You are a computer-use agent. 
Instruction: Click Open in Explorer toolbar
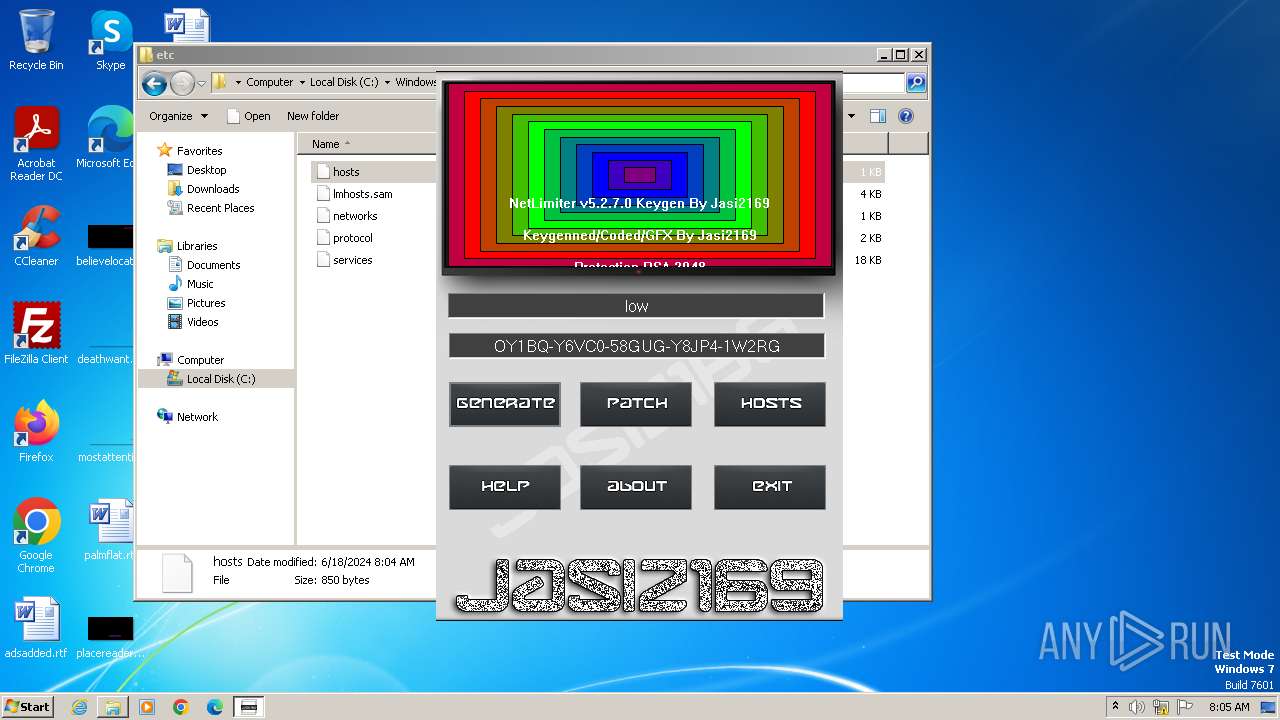click(248, 116)
